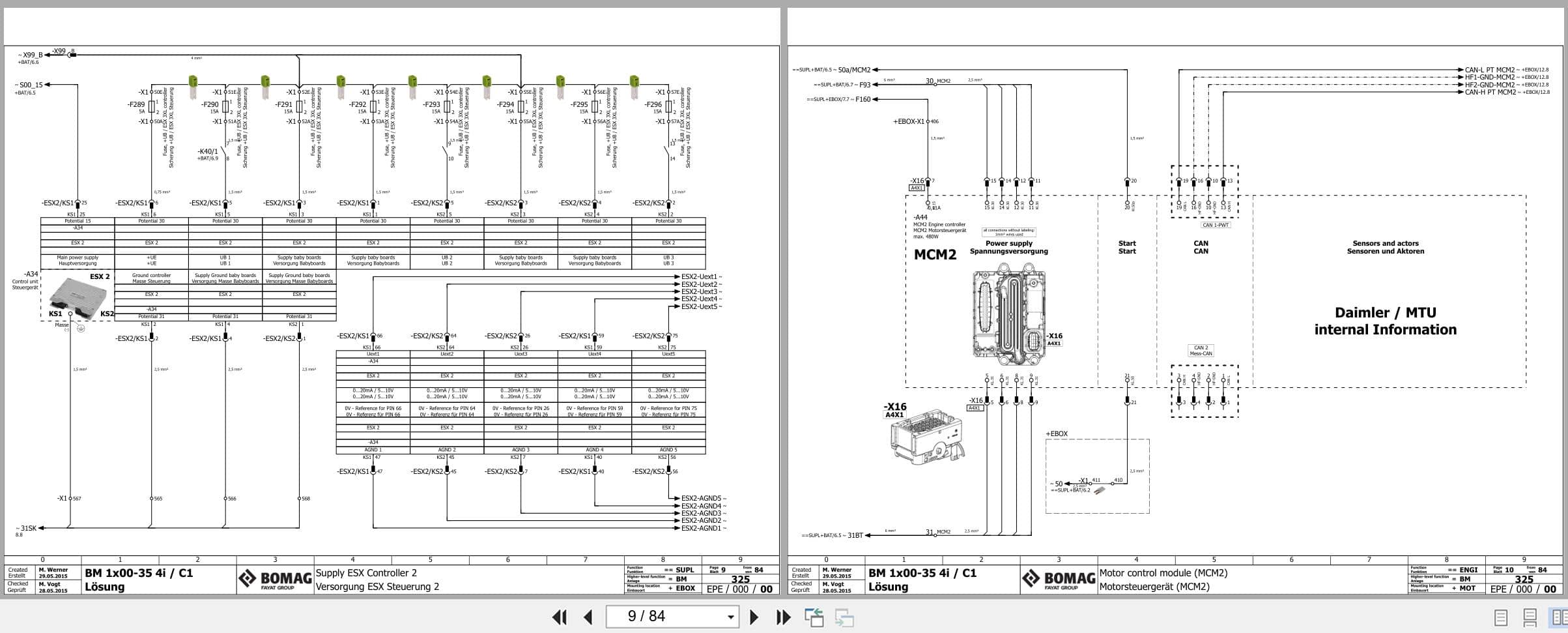The image size is (1568, 633).
Task: Click the ESX2-AGND5 cross-reference
Action: pyautogui.click(x=700, y=497)
